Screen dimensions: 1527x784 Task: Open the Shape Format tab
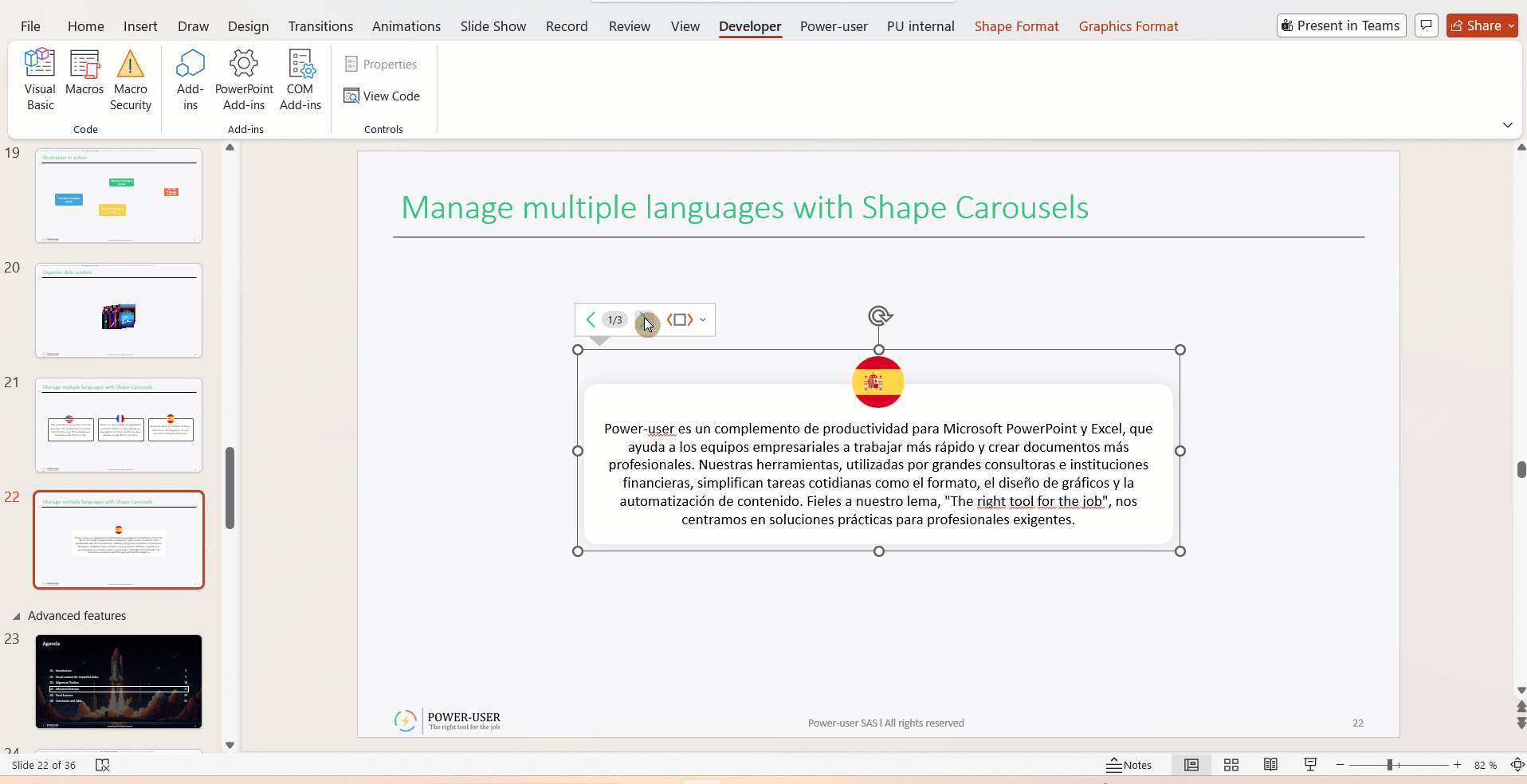click(x=1016, y=26)
